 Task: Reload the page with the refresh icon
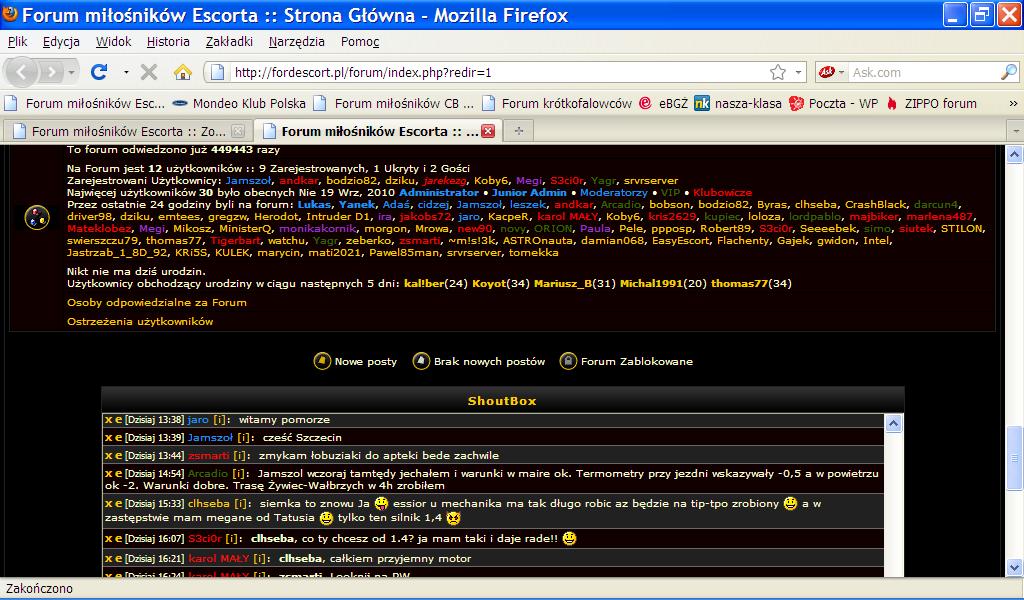pyautogui.click(x=99, y=72)
